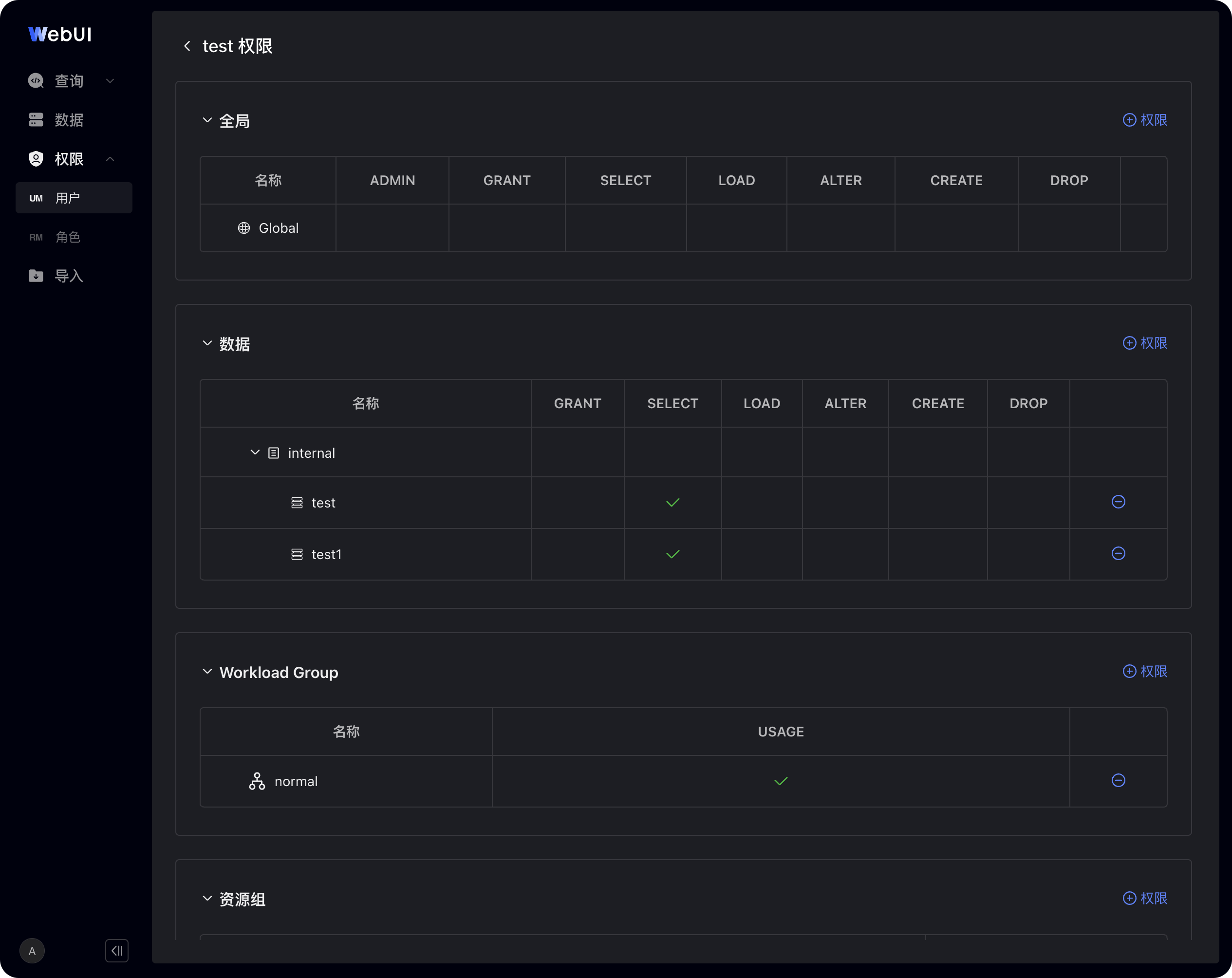Expand the 查询 sidebar chevron

pos(110,80)
